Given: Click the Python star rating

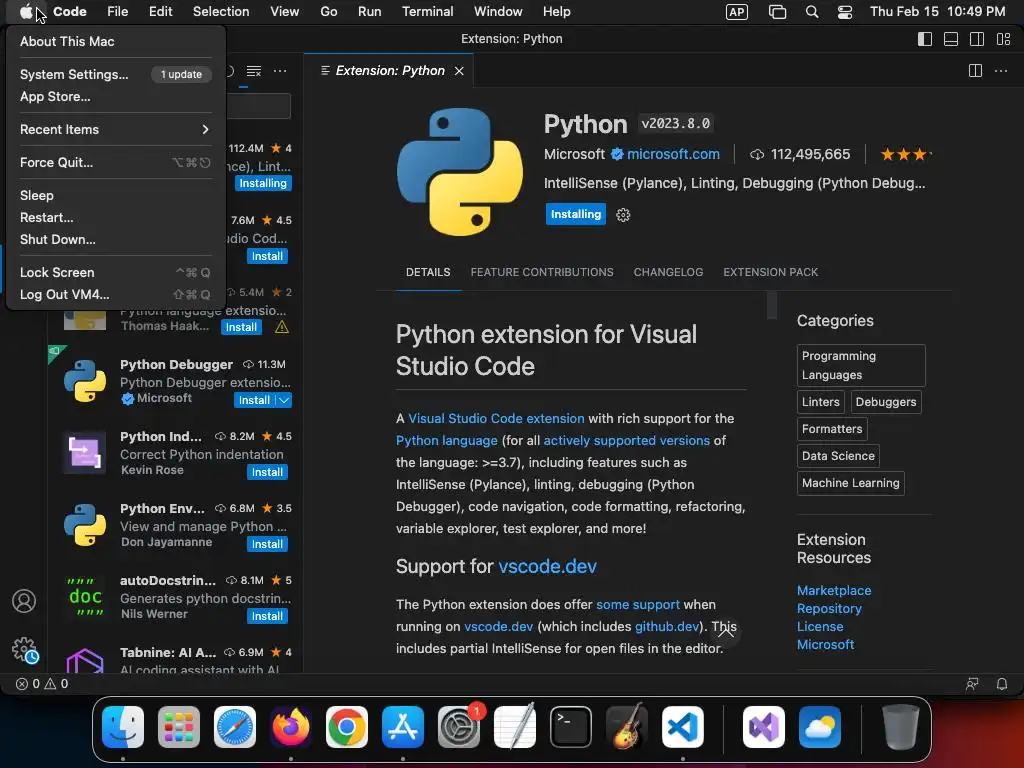Looking at the screenshot, I should pyautogui.click(x=905, y=155).
